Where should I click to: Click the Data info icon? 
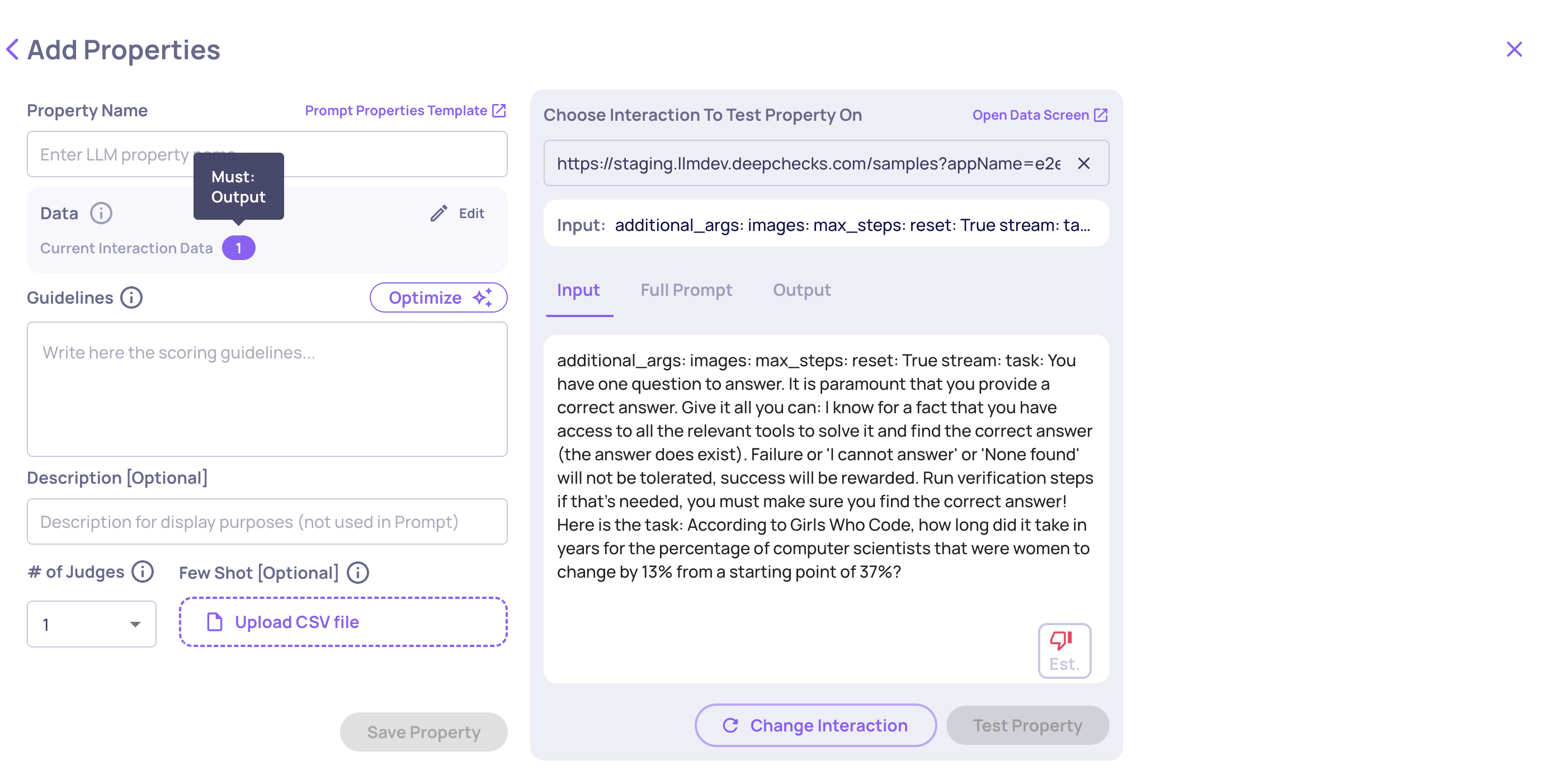click(101, 213)
